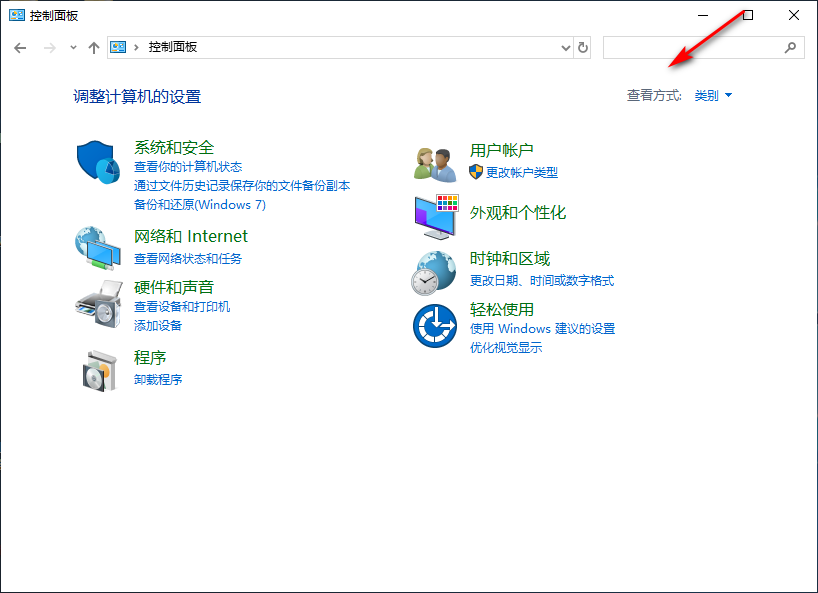818x593 pixels.
Task: Open the address bar history dropdown arrow
Action: click(565, 47)
